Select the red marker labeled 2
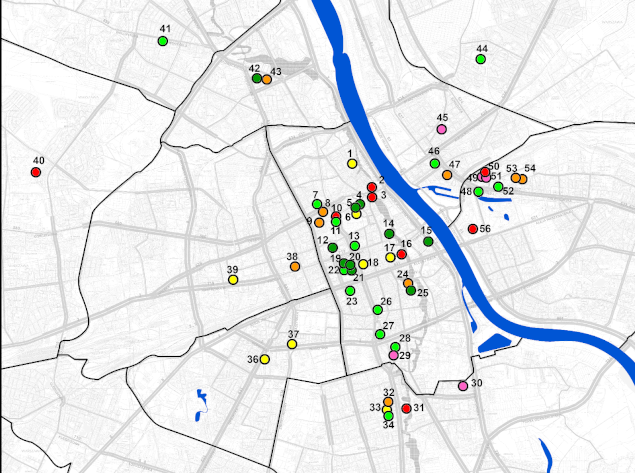 (372, 187)
